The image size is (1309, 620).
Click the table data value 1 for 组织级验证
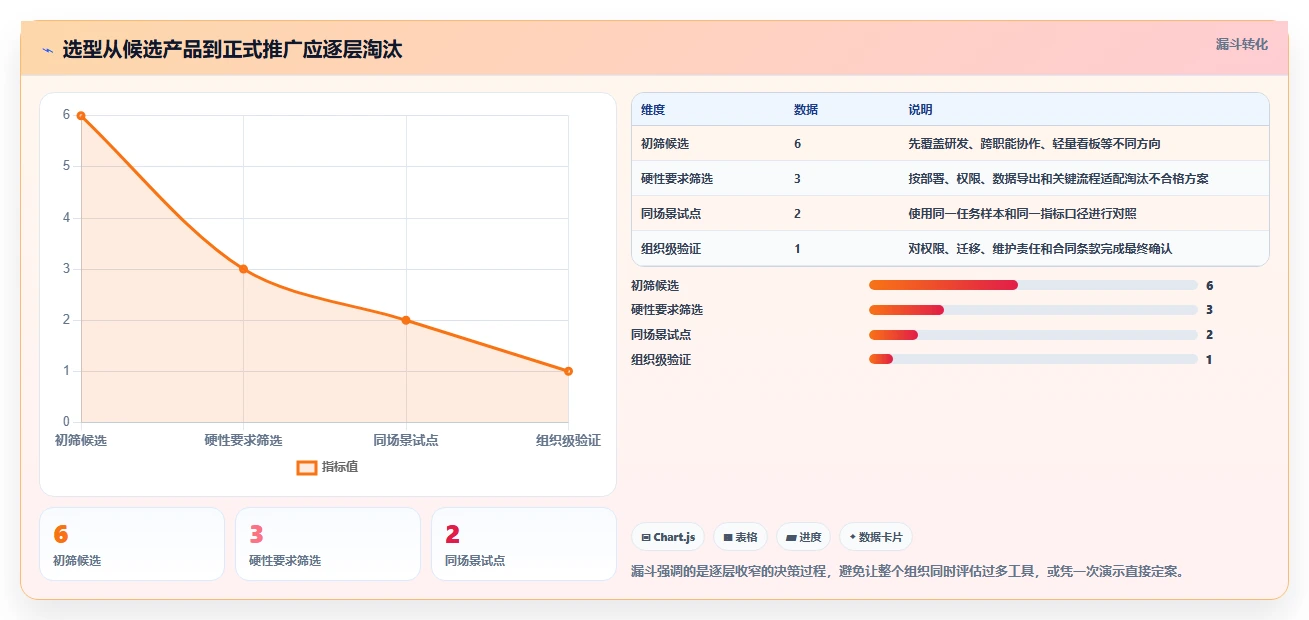(797, 249)
